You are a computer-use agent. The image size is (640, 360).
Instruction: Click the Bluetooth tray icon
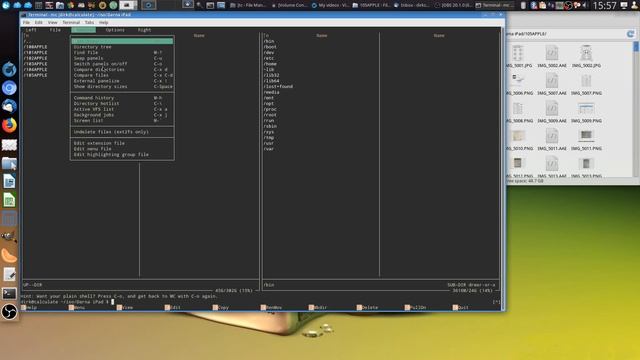coord(533,5)
